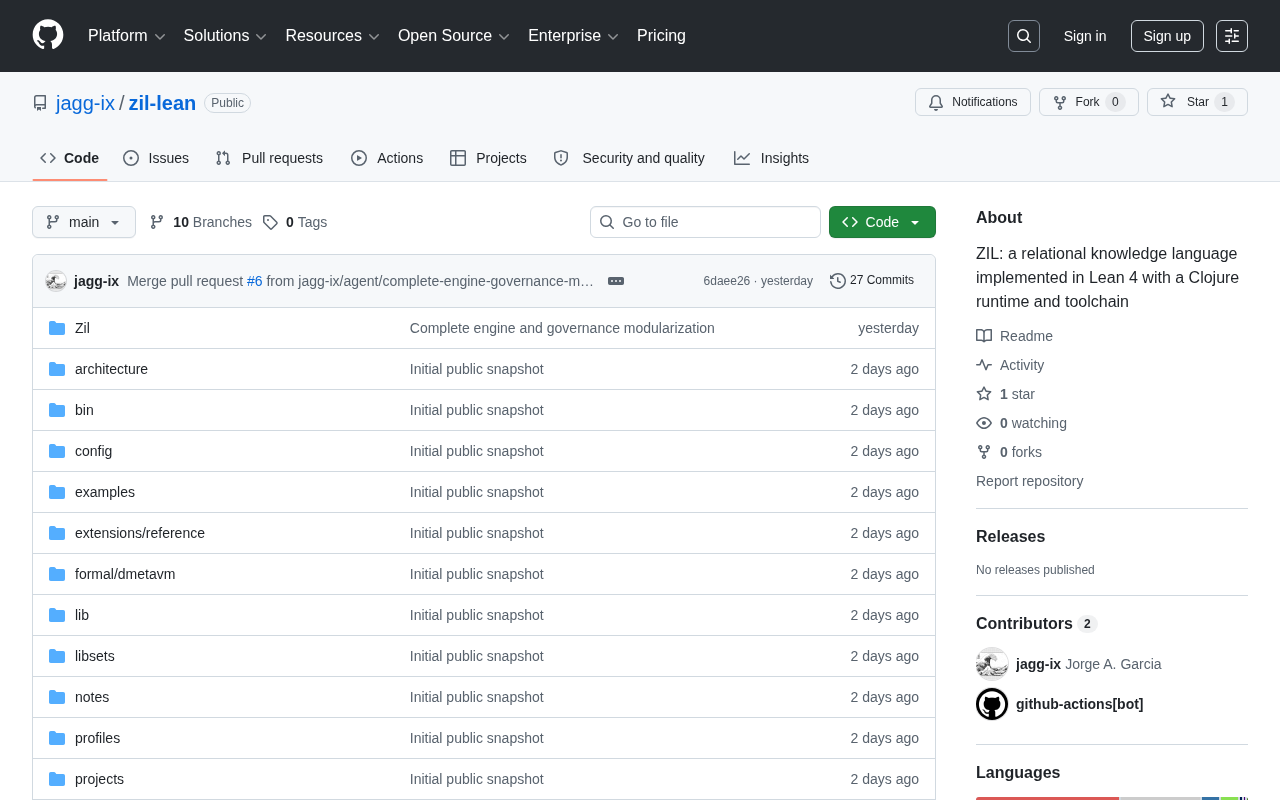Open commit 6daee26
The image size is (1280, 800).
pyautogui.click(x=726, y=281)
